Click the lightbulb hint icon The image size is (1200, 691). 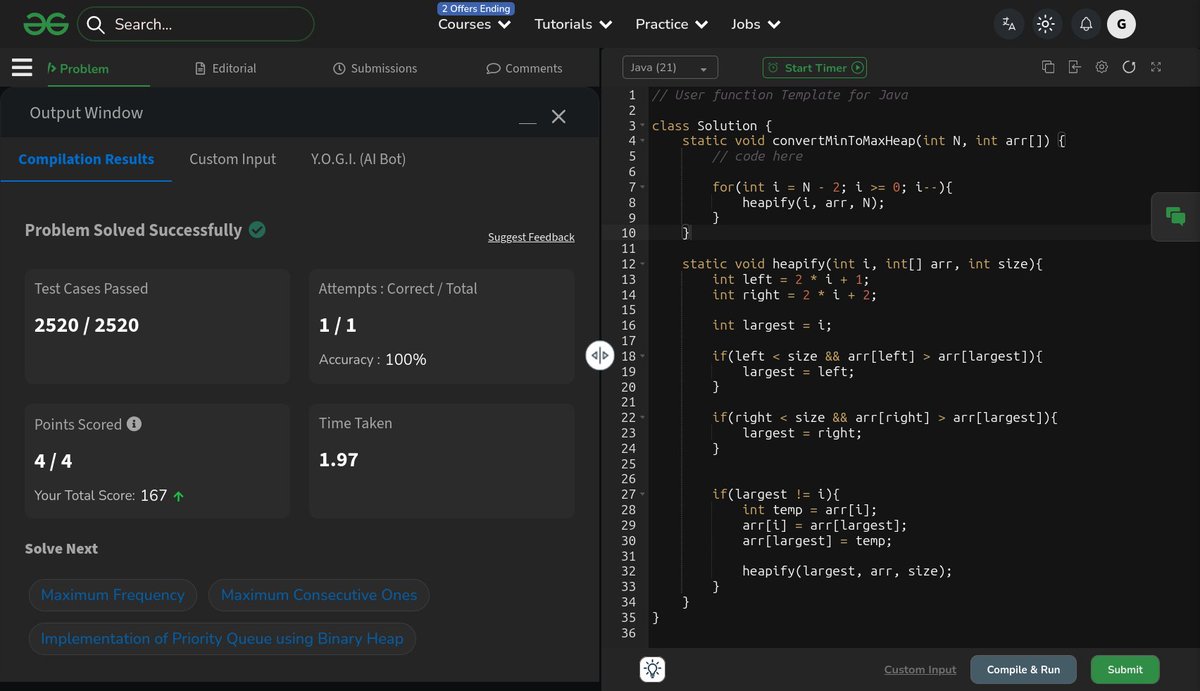pos(653,669)
